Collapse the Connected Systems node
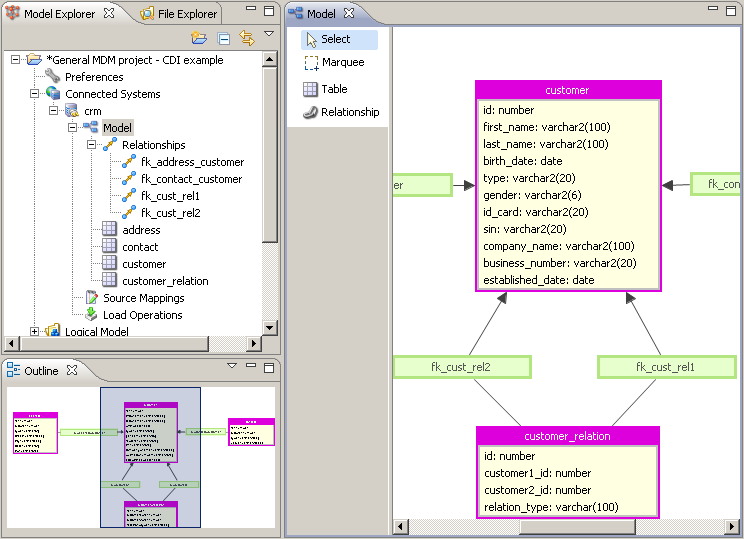 point(35,94)
